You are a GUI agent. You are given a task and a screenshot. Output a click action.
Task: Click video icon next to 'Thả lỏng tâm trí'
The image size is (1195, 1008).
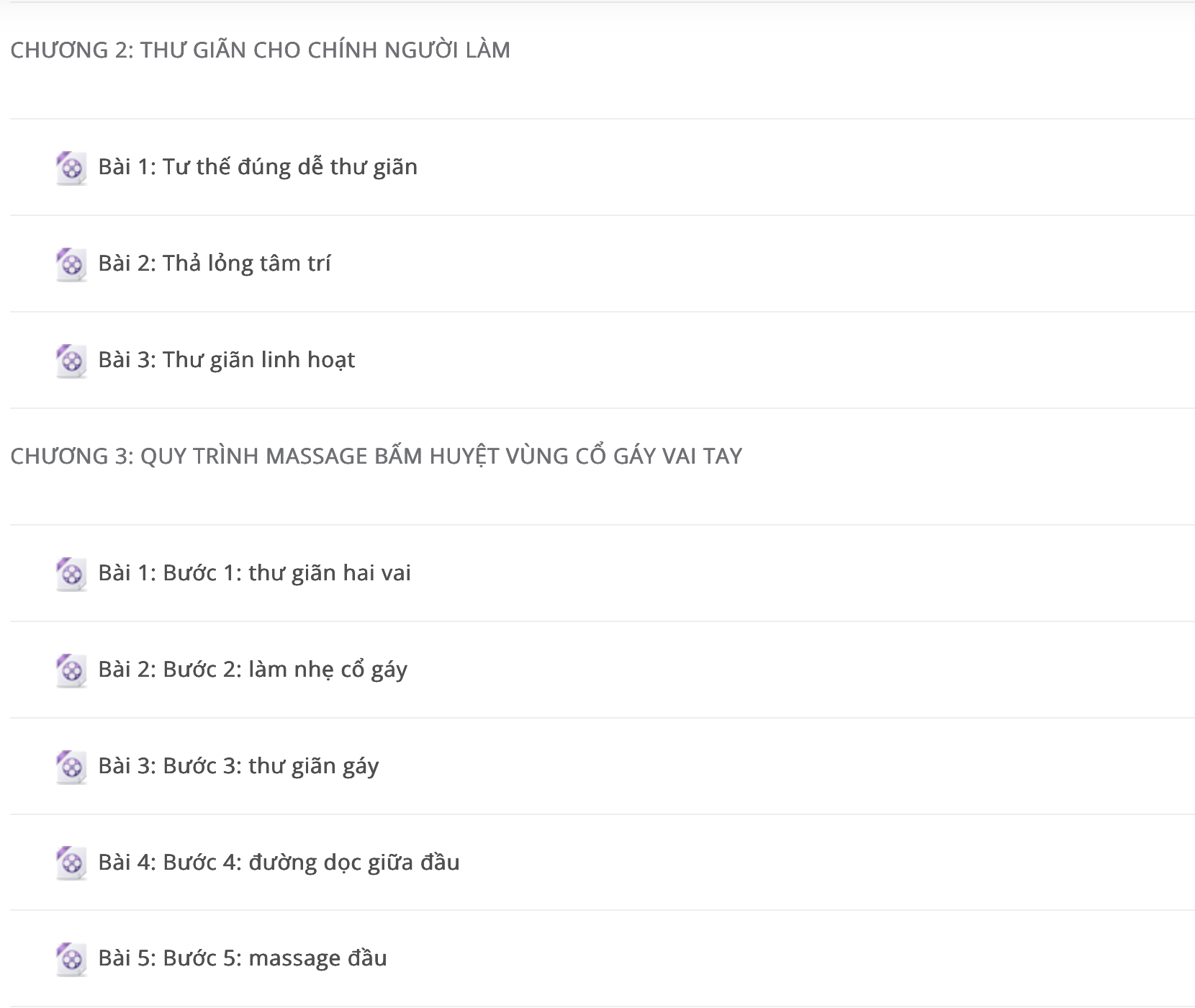(x=71, y=264)
